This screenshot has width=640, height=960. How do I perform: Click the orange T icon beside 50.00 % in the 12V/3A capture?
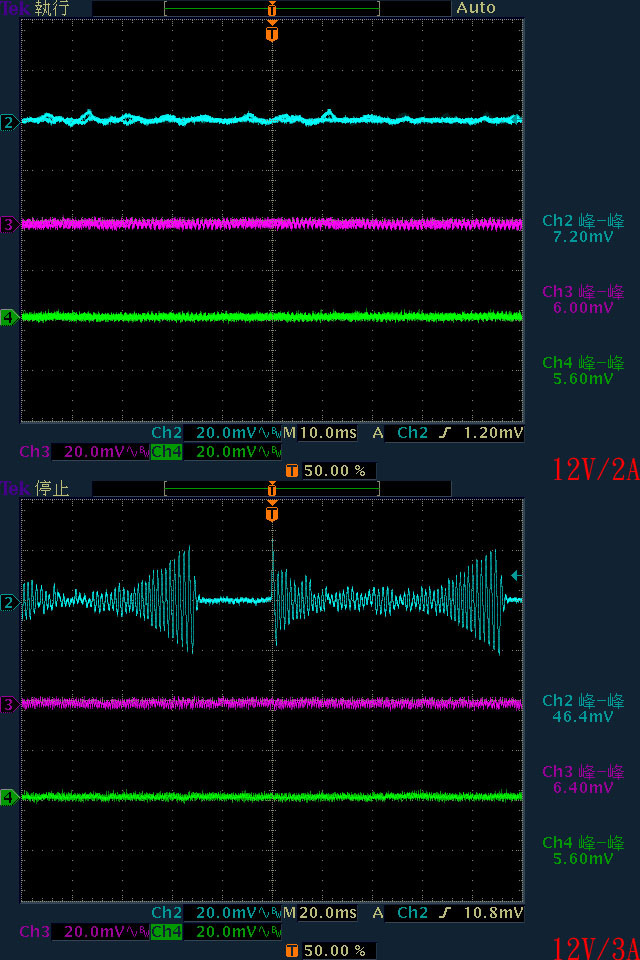292,951
